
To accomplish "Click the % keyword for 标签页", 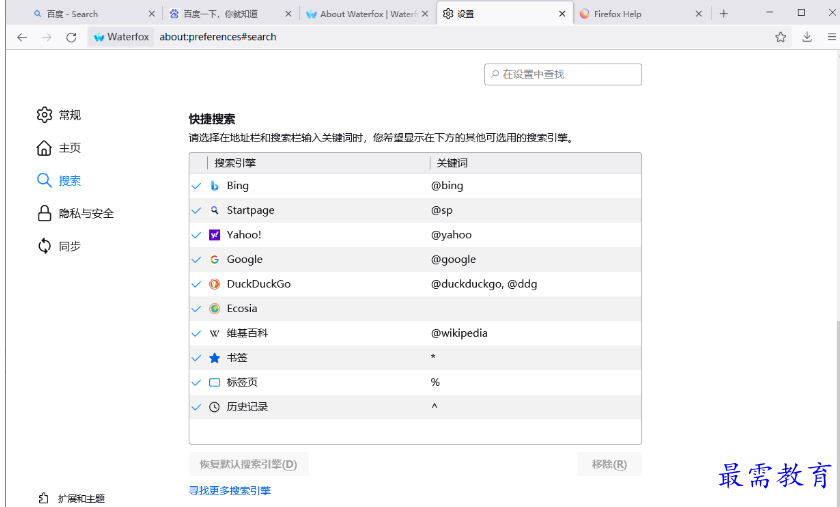I will coord(435,382).
